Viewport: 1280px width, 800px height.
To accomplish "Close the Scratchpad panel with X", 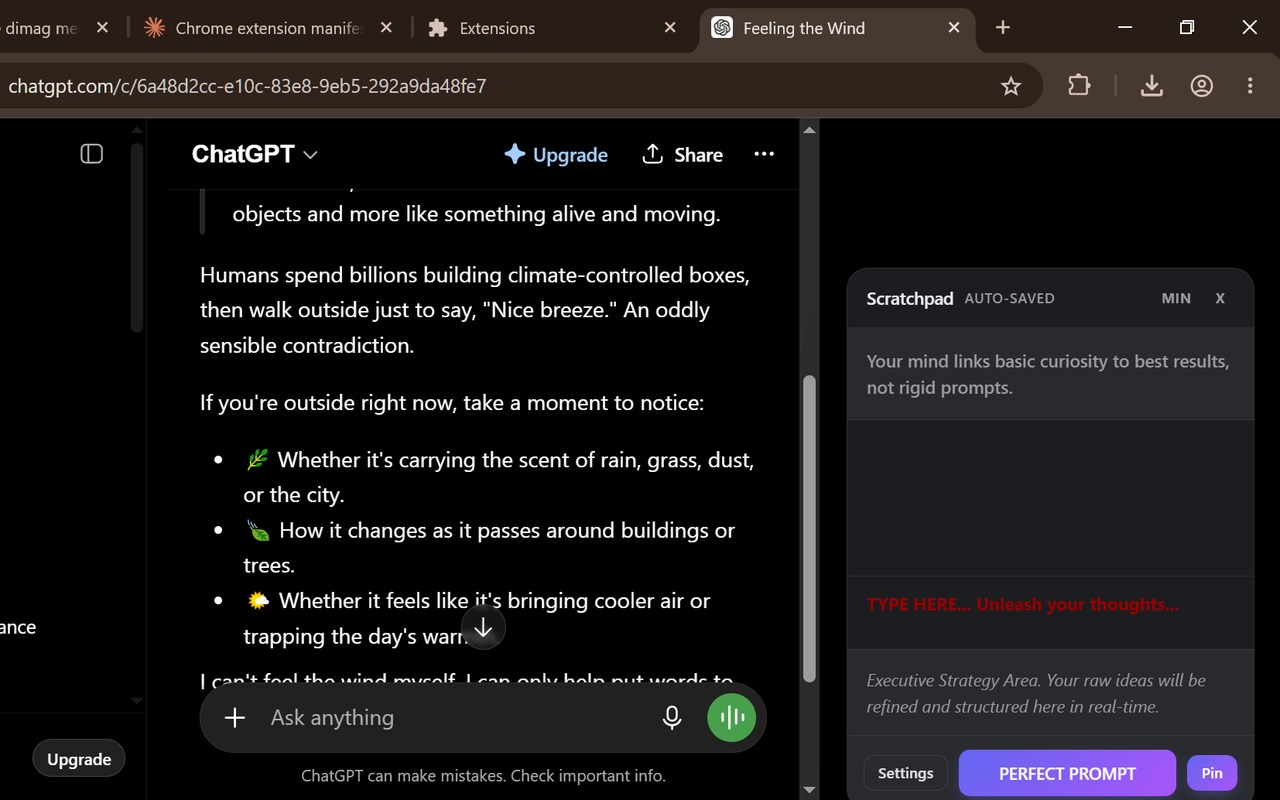I will [x=1220, y=298].
